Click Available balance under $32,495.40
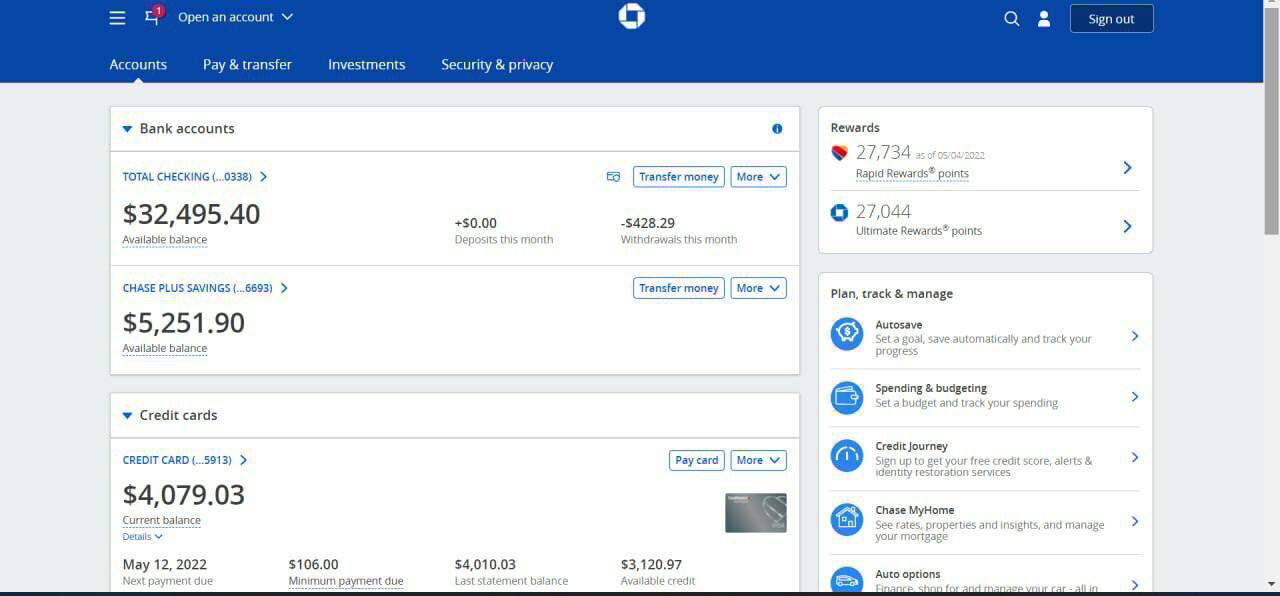The image size is (1280, 596). coord(165,240)
